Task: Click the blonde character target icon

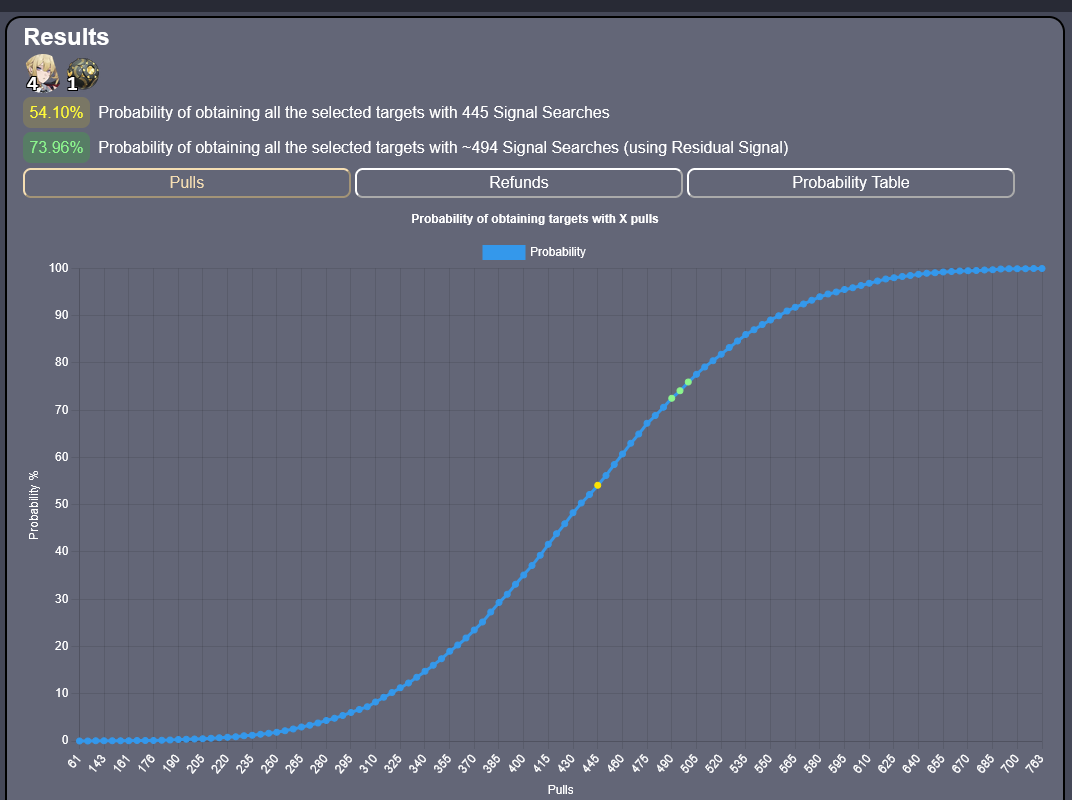Action: pyautogui.click(x=42, y=73)
